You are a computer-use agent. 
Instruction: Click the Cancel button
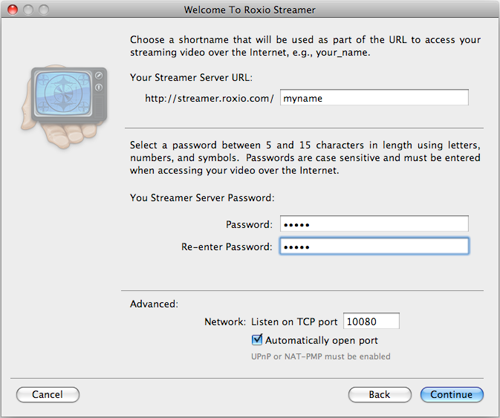pyautogui.click(x=48, y=394)
